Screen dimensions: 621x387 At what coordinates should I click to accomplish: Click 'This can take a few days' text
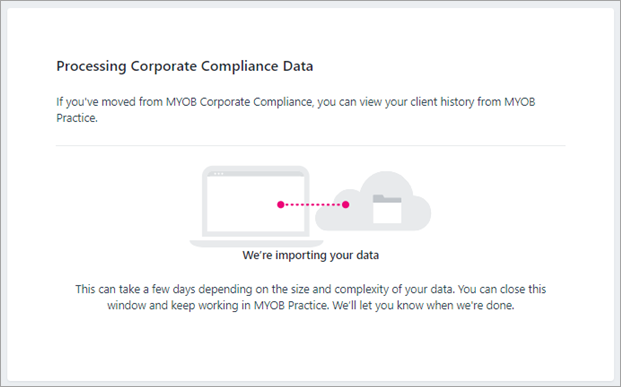(x=135, y=289)
